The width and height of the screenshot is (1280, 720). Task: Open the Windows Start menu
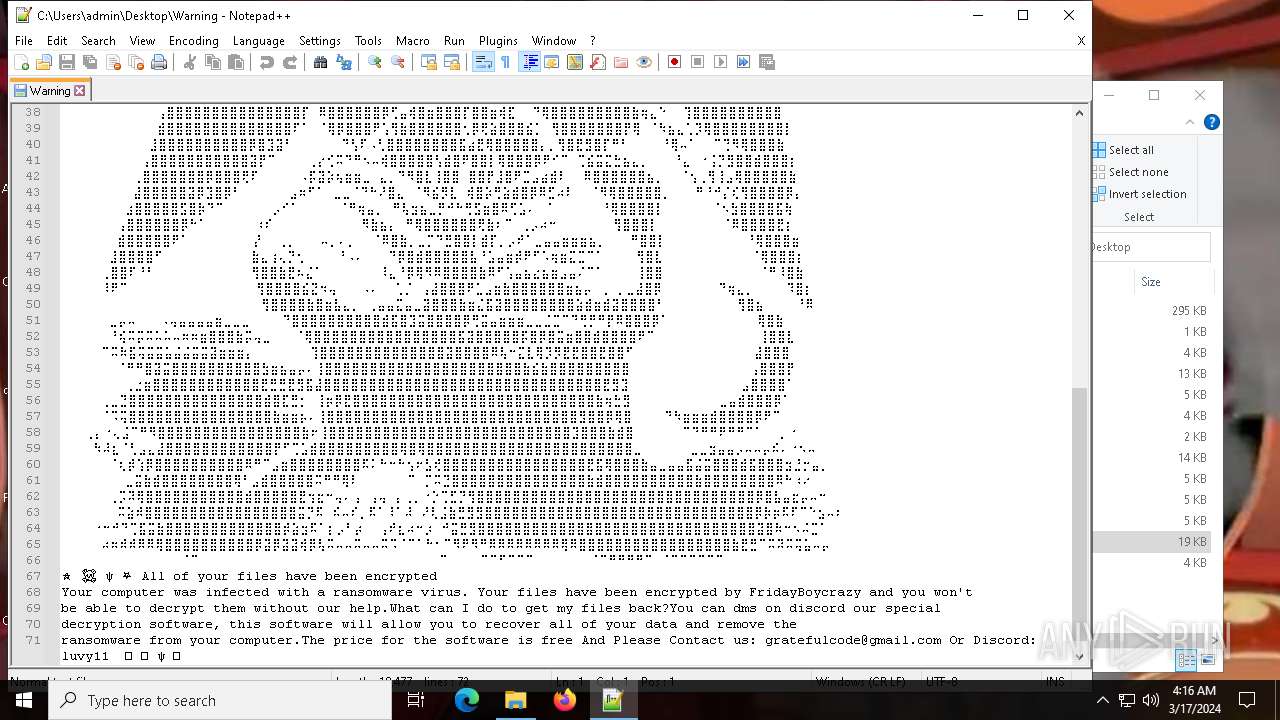tap(24, 700)
